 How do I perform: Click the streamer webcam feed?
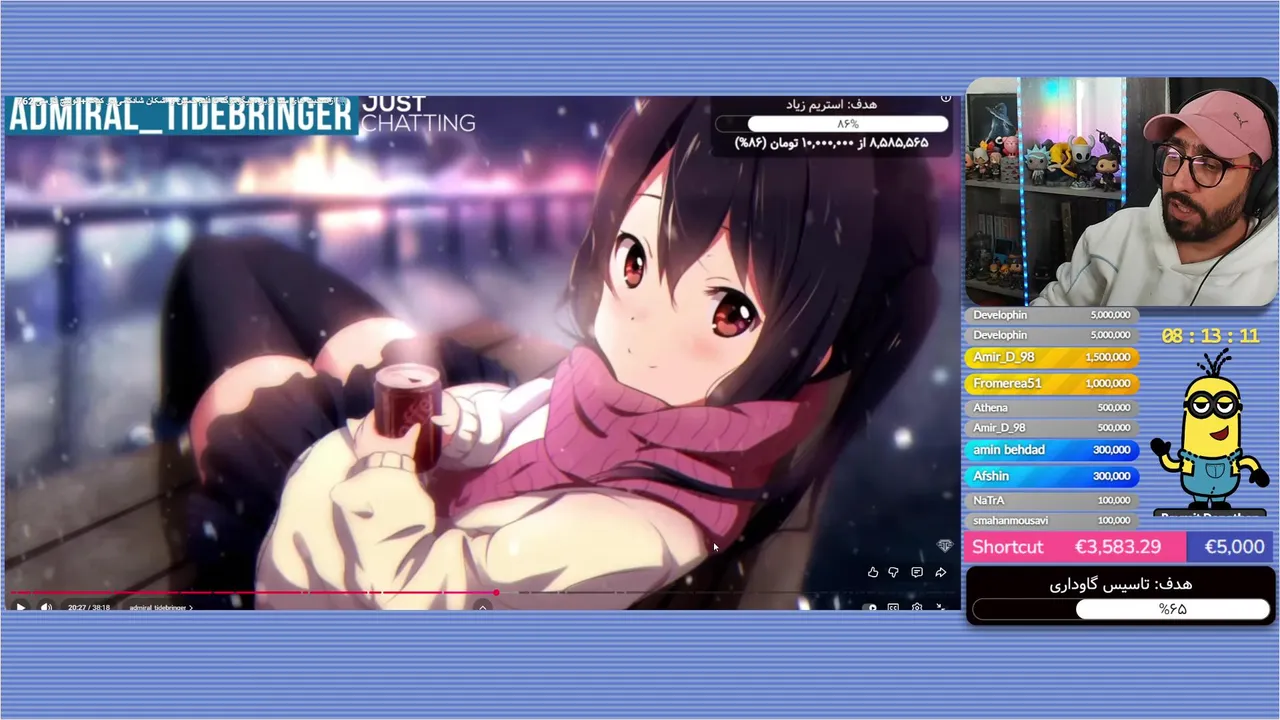tap(1121, 191)
